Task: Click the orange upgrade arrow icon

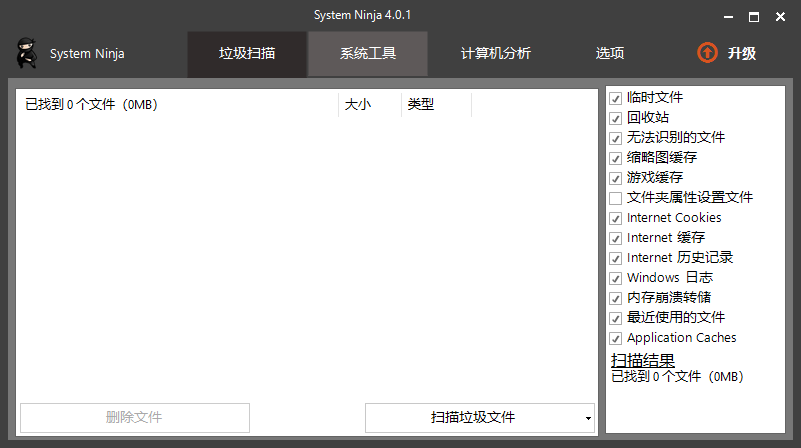Action: pos(707,53)
